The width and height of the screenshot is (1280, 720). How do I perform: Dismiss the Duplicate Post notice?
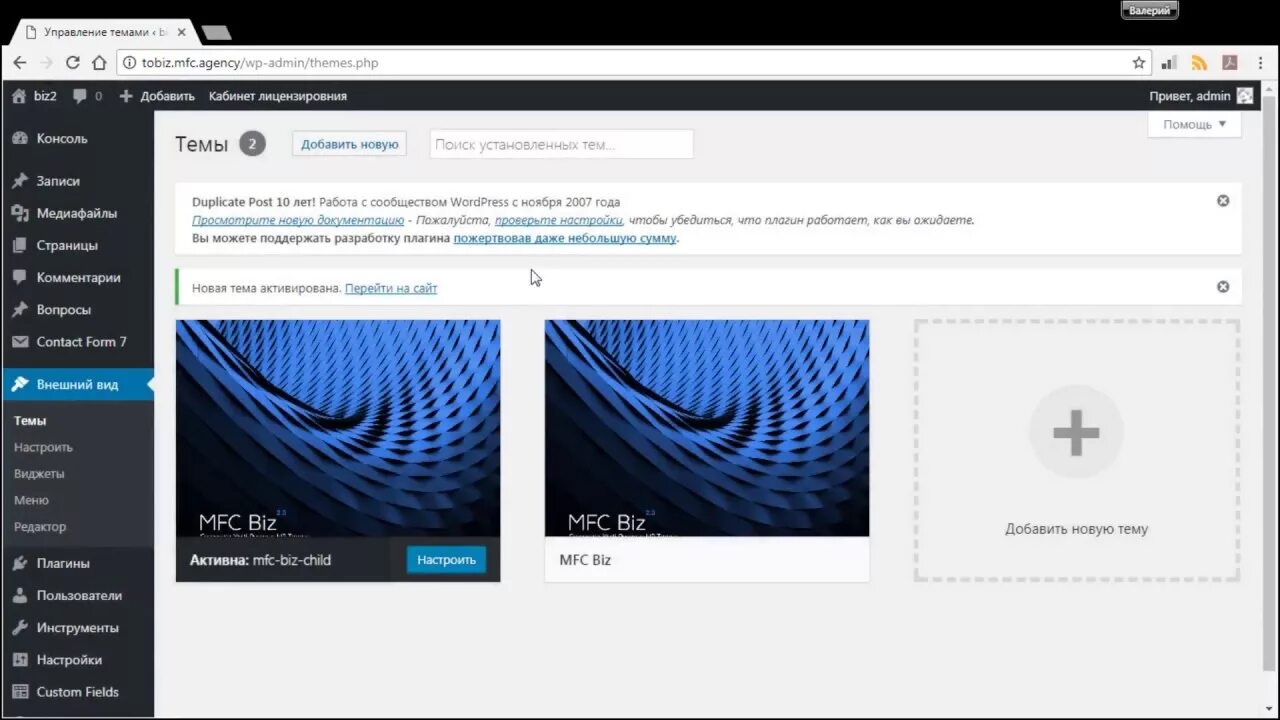(1223, 200)
